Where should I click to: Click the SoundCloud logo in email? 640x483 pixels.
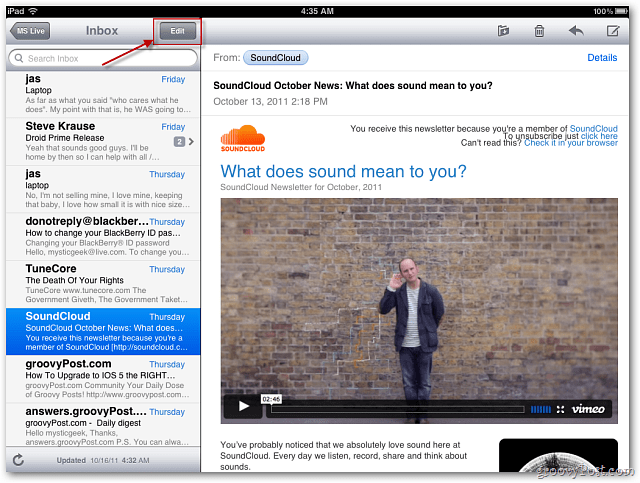coord(243,139)
